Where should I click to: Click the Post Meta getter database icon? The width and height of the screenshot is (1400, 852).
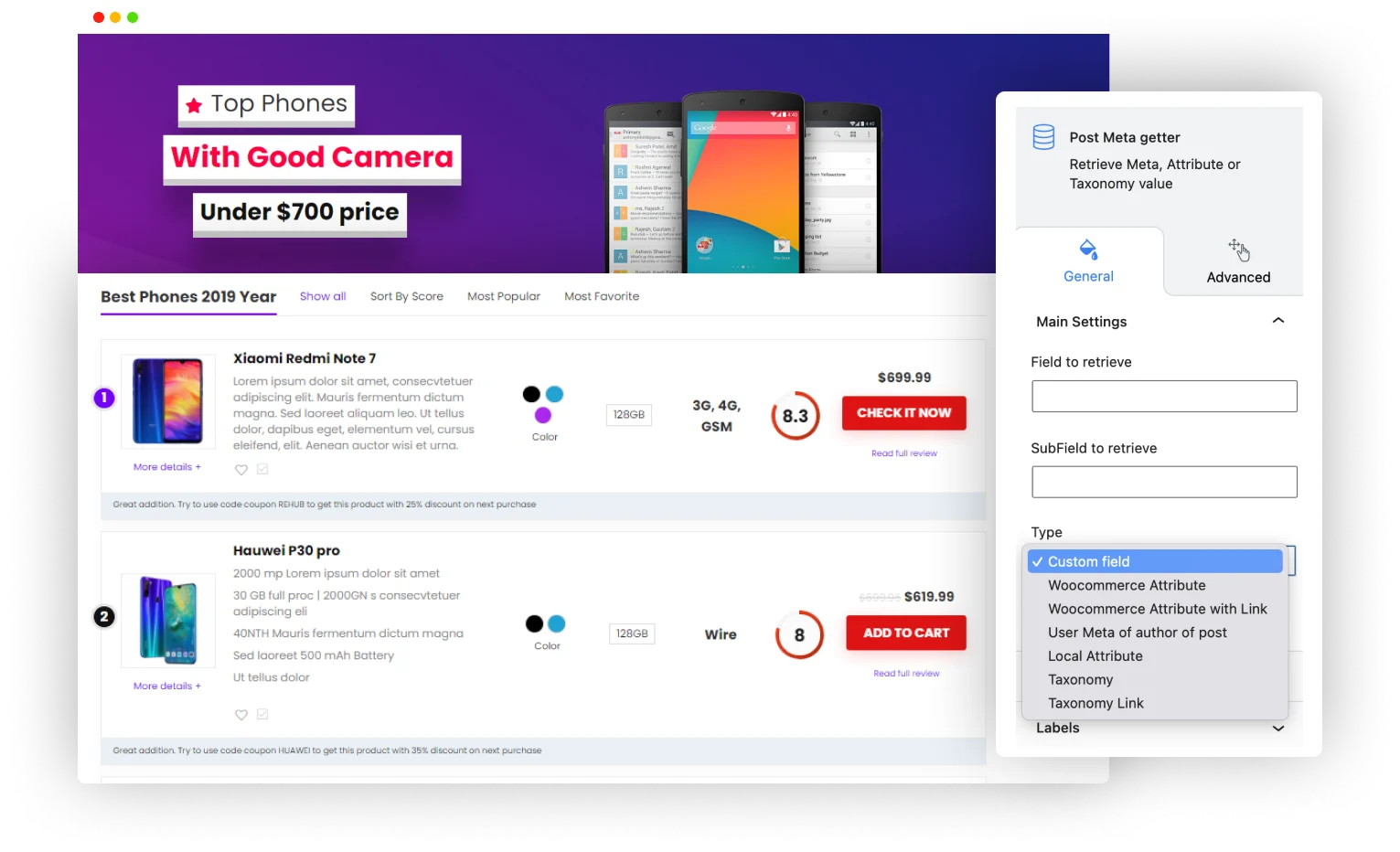click(1043, 137)
